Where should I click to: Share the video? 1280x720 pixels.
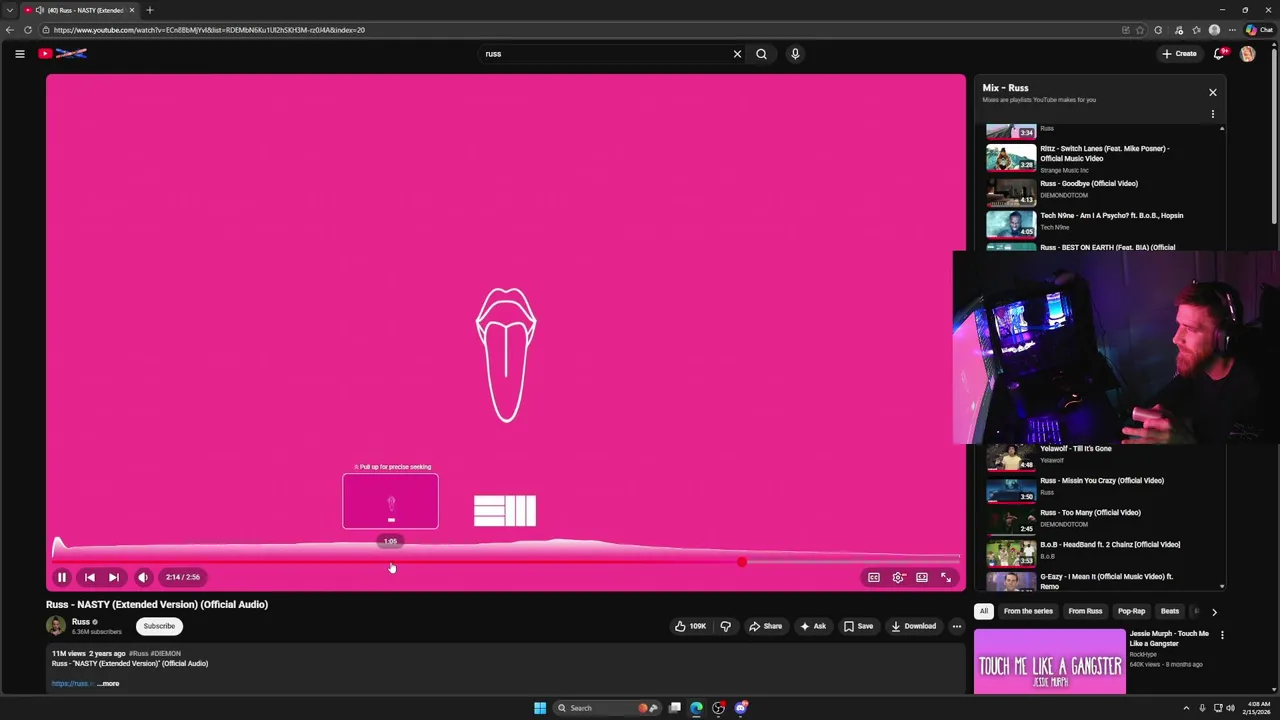point(766,626)
